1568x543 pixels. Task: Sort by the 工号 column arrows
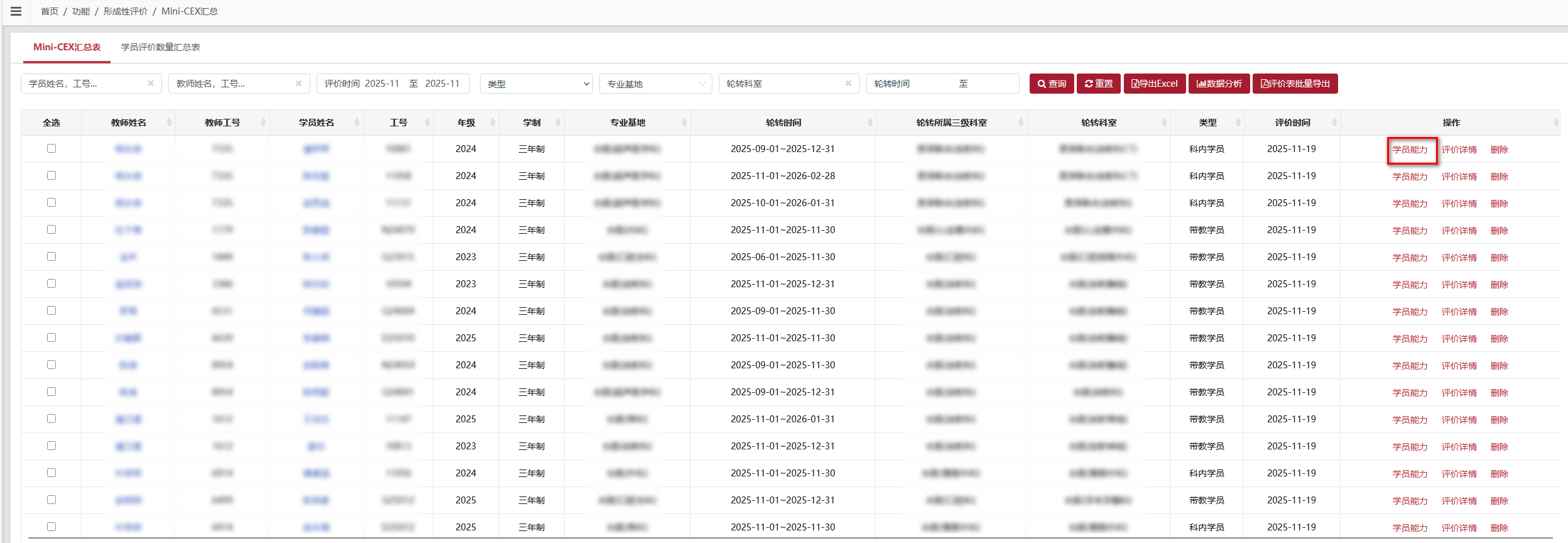(427, 123)
